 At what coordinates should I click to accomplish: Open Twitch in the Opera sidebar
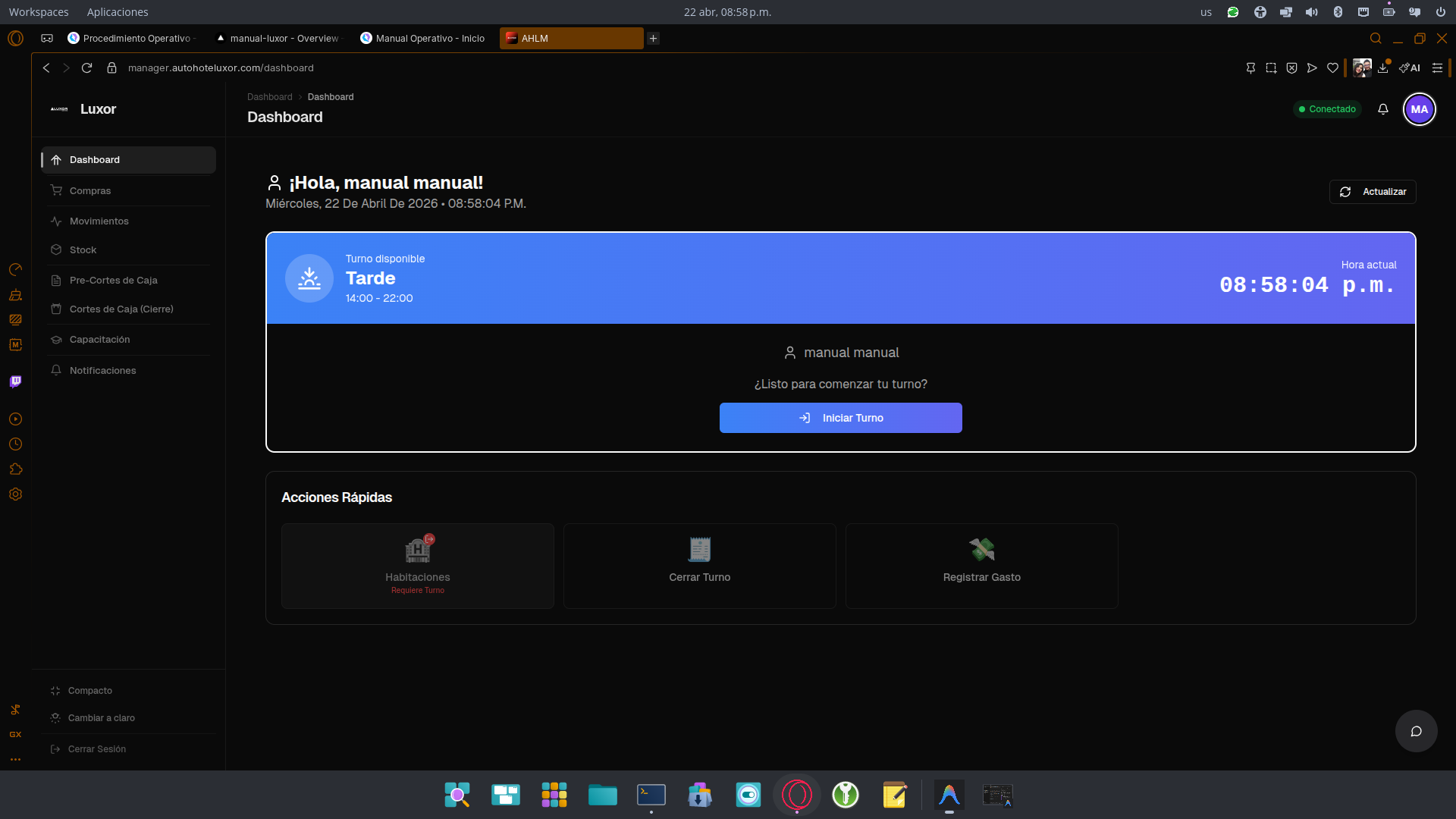tap(15, 381)
